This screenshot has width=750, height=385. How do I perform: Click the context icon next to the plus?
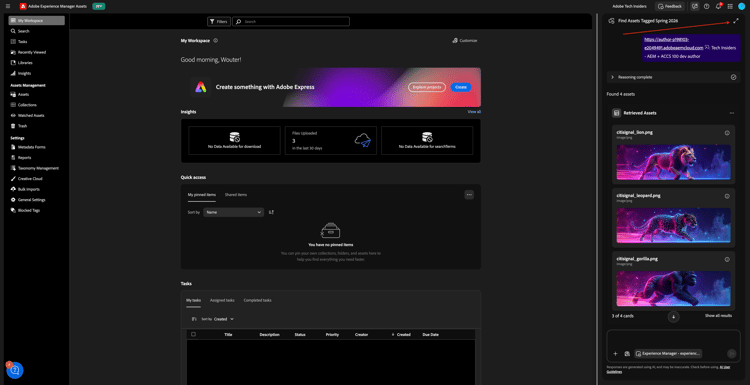627,354
